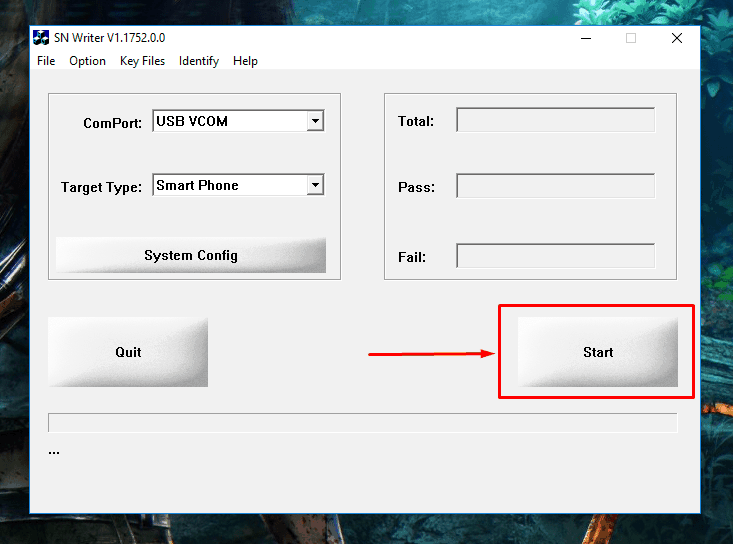The image size is (733, 544).
Task: Open System Config
Action: tap(191, 255)
